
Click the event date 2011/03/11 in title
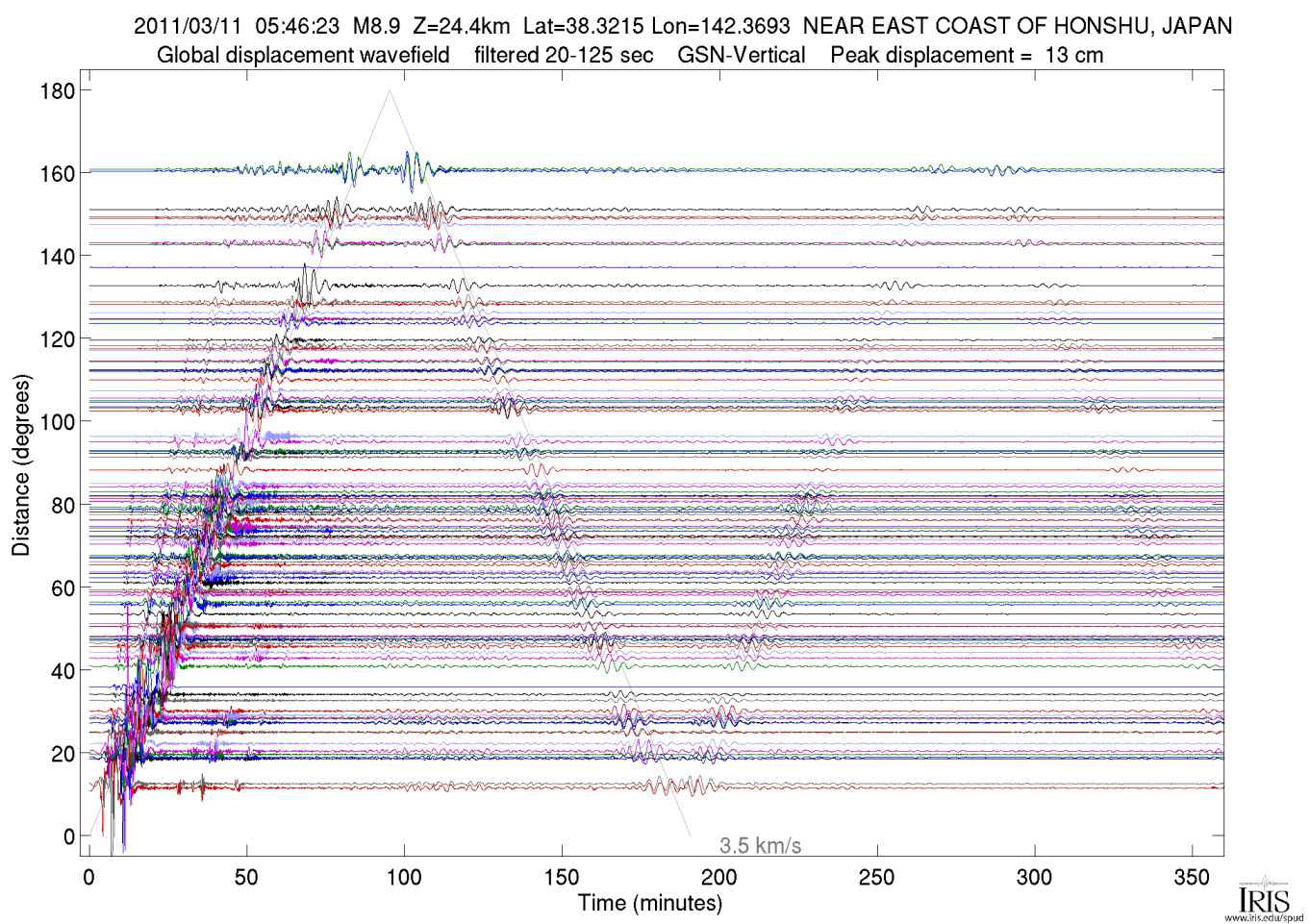pos(188,26)
